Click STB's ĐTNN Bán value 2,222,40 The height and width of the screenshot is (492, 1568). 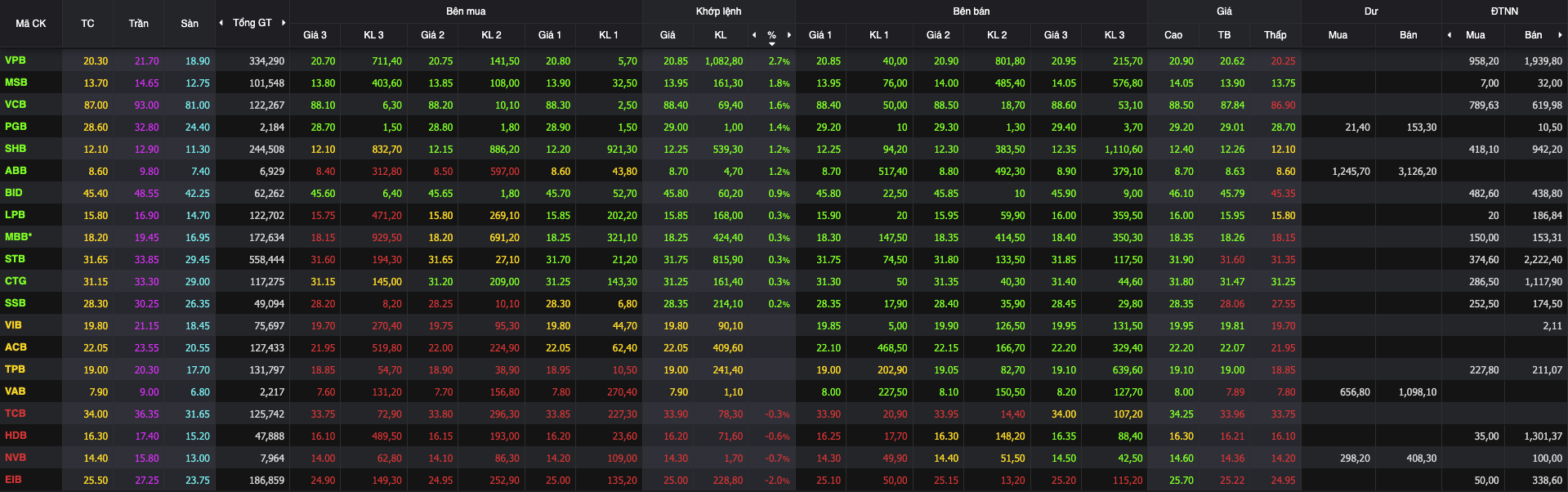[x=1543, y=260]
